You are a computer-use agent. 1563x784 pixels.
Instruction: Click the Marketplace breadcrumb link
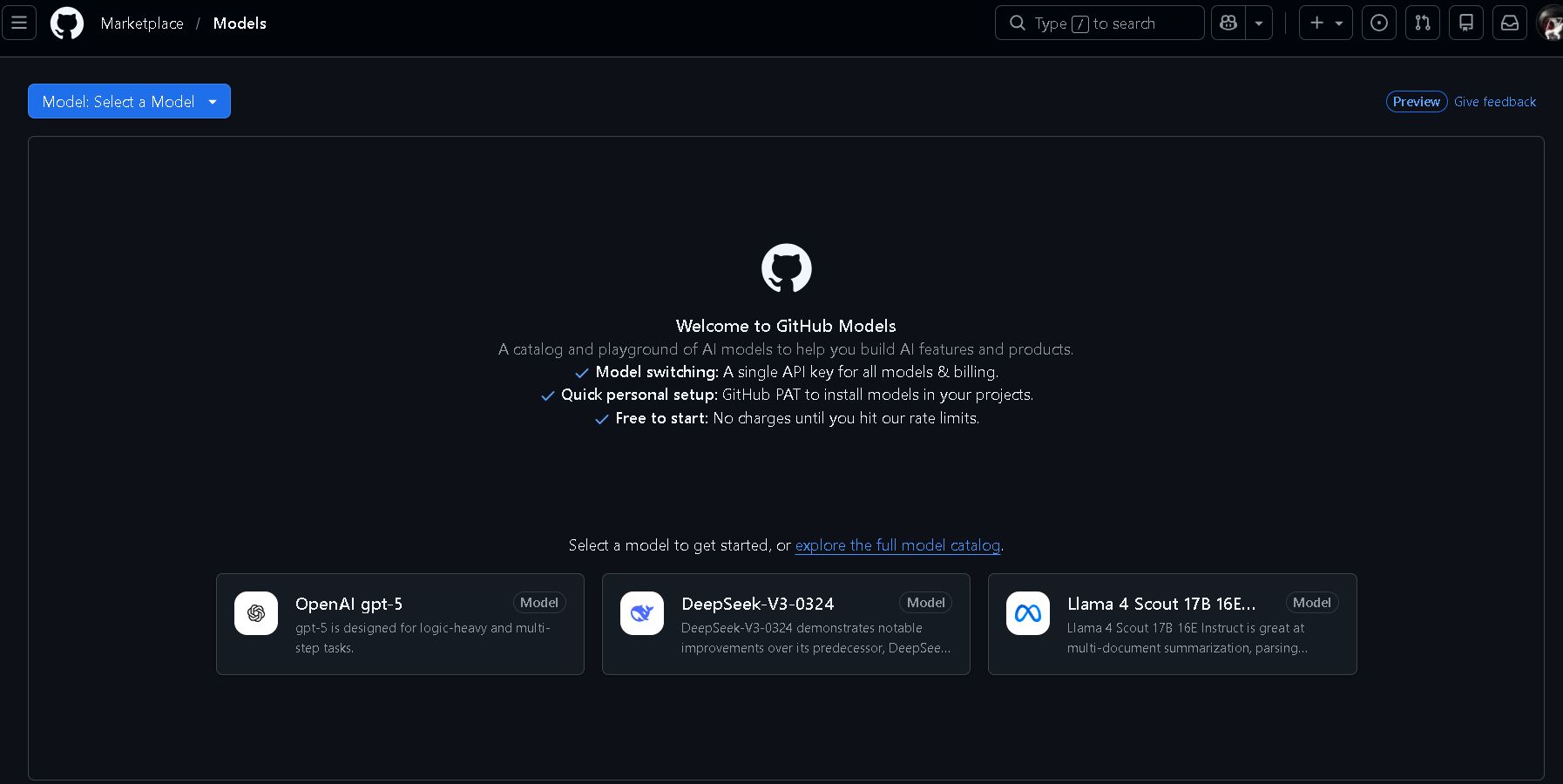click(142, 24)
